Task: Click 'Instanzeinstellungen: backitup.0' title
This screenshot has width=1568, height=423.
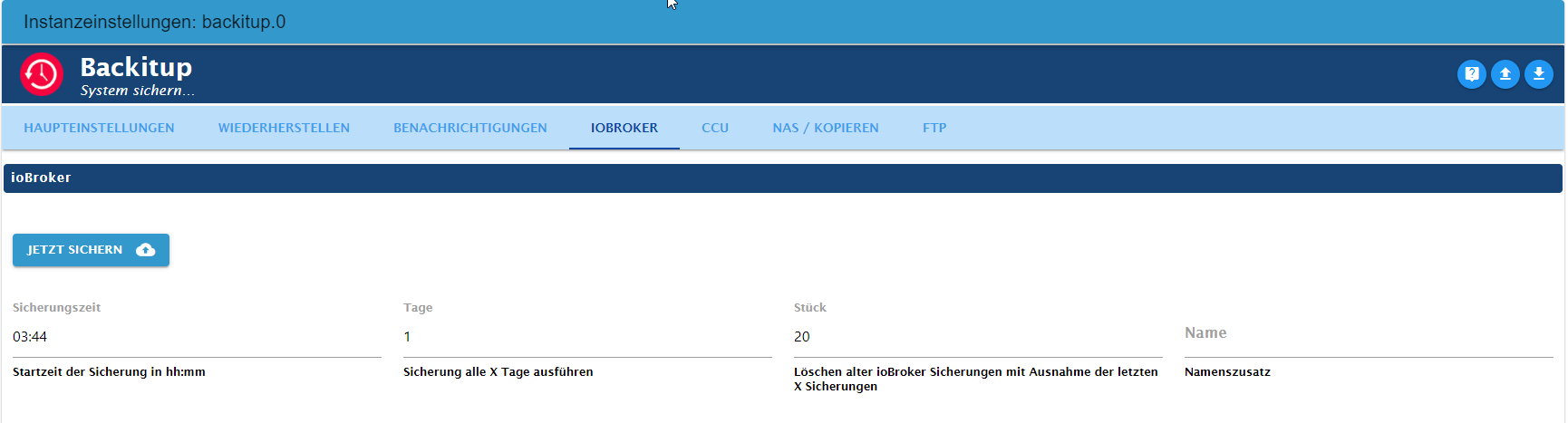Action: pos(154,22)
